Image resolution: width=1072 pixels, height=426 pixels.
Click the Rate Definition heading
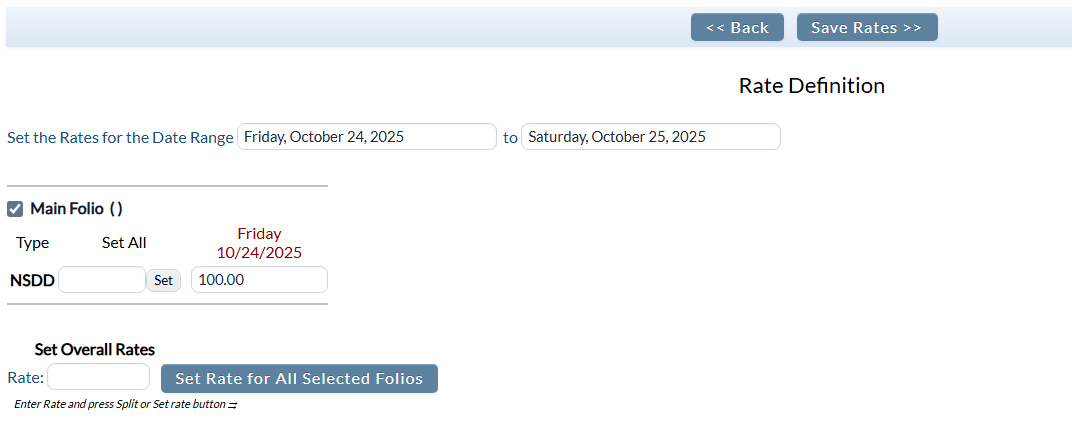811,86
